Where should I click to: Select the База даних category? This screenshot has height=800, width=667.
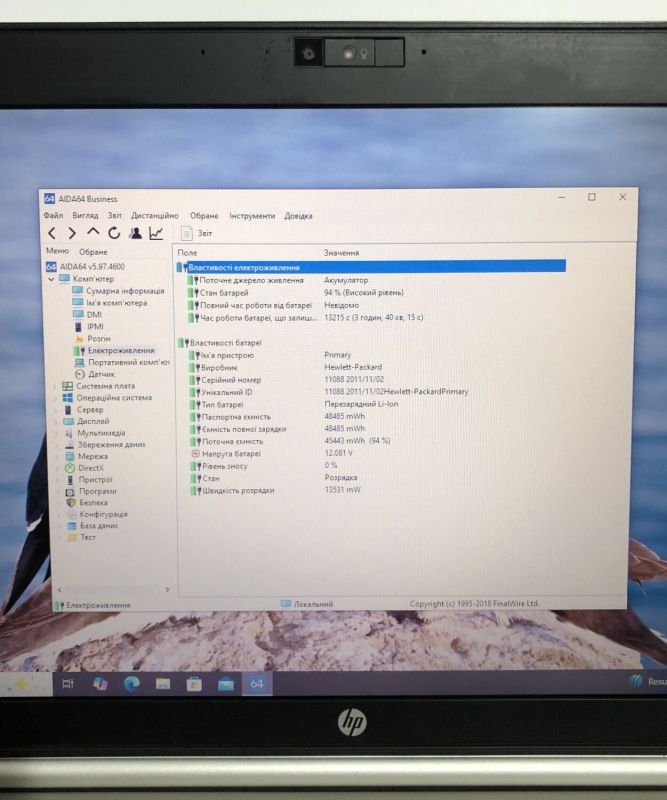[92, 526]
